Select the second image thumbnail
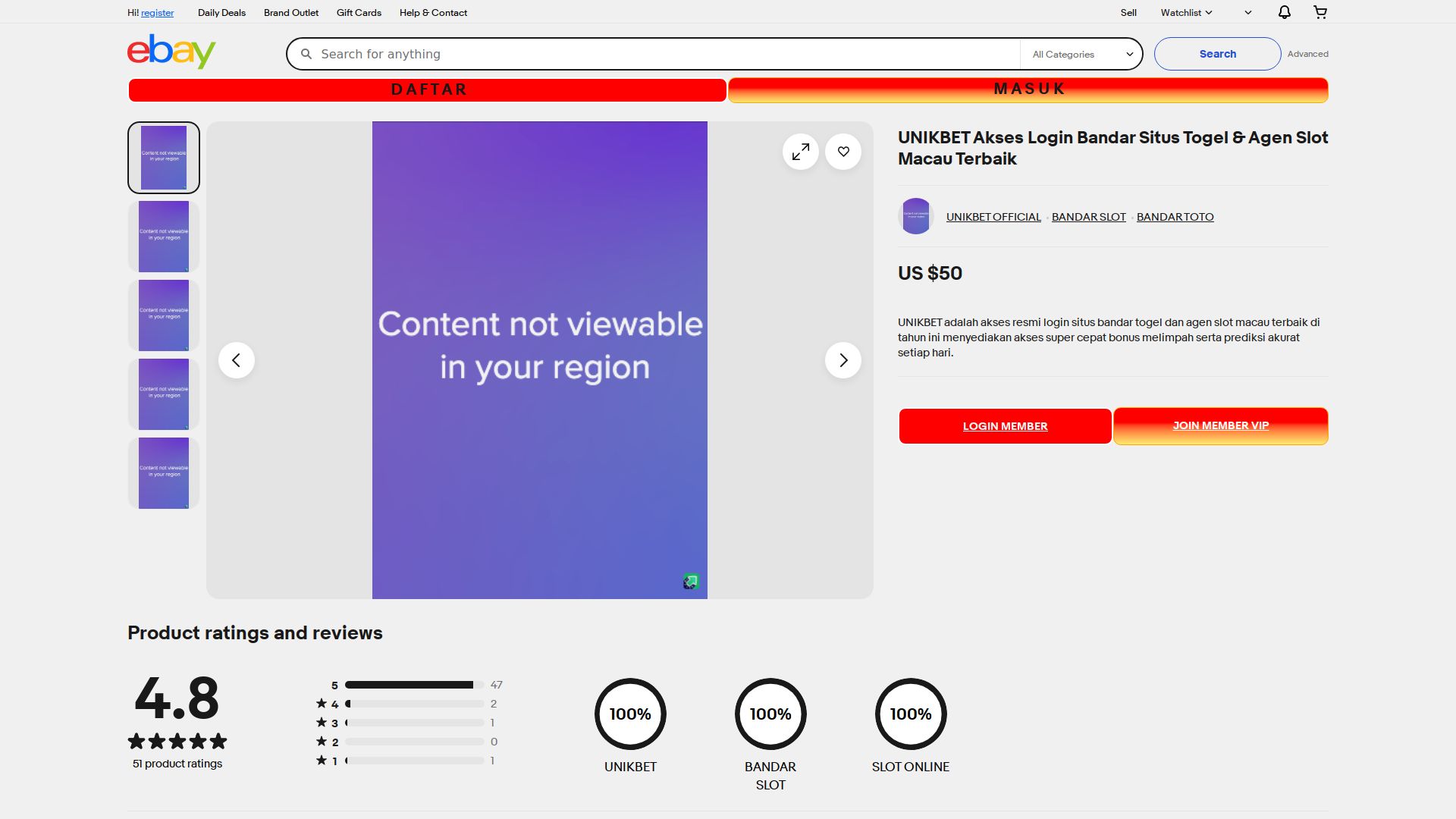The image size is (1456, 819). pos(164,237)
